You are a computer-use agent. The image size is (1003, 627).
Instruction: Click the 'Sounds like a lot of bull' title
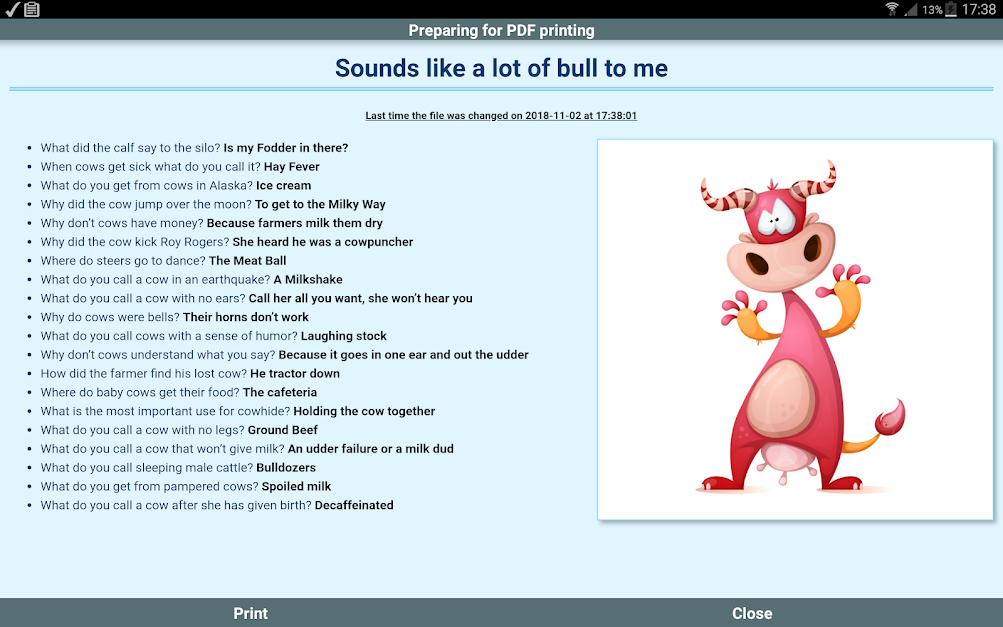pyautogui.click(x=502, y=68)
